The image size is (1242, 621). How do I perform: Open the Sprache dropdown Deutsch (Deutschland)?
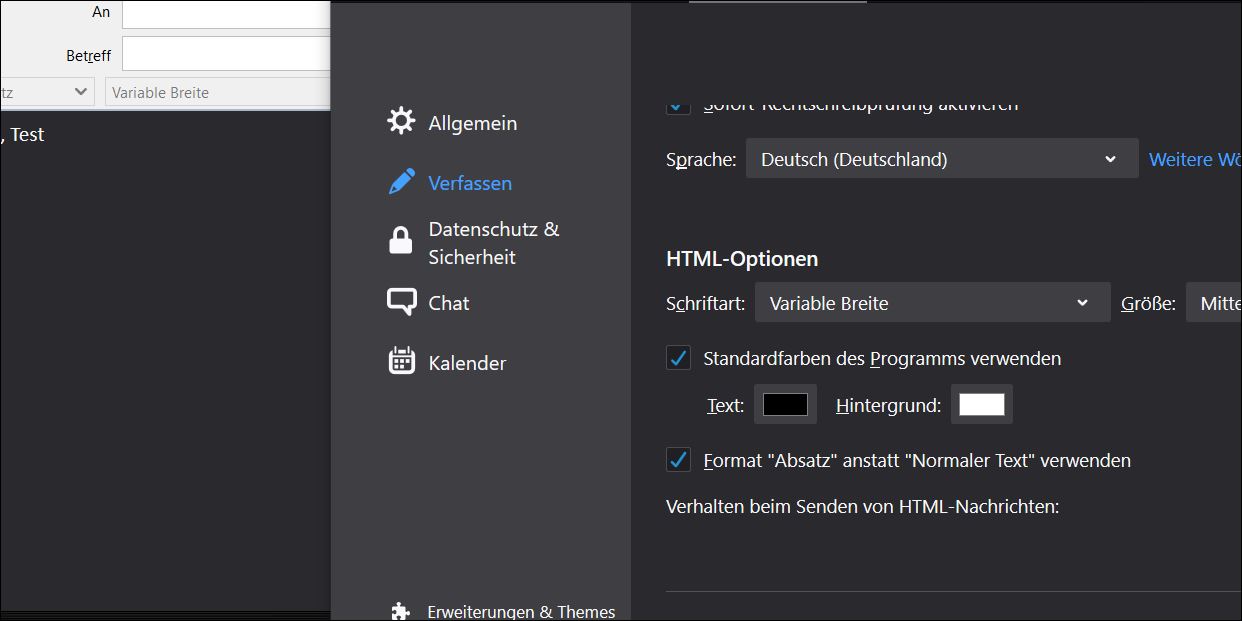tap(941, 159)
